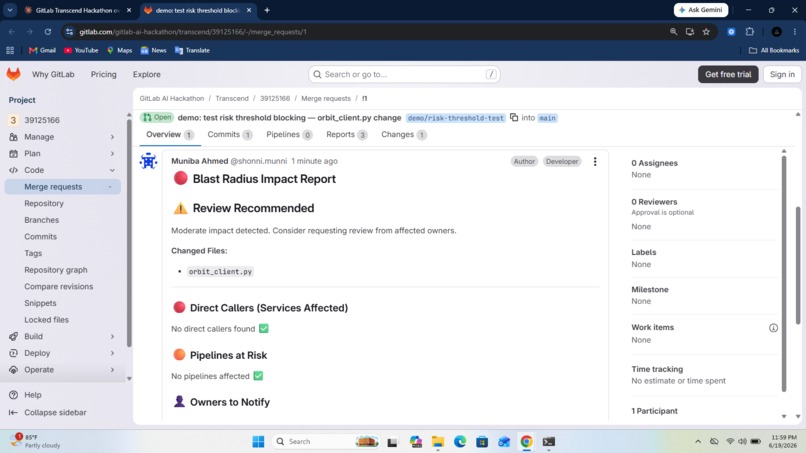Open terminal icon in taskbar
The image size is (806, 453).
pyautogui.click(x=548, y=442)
